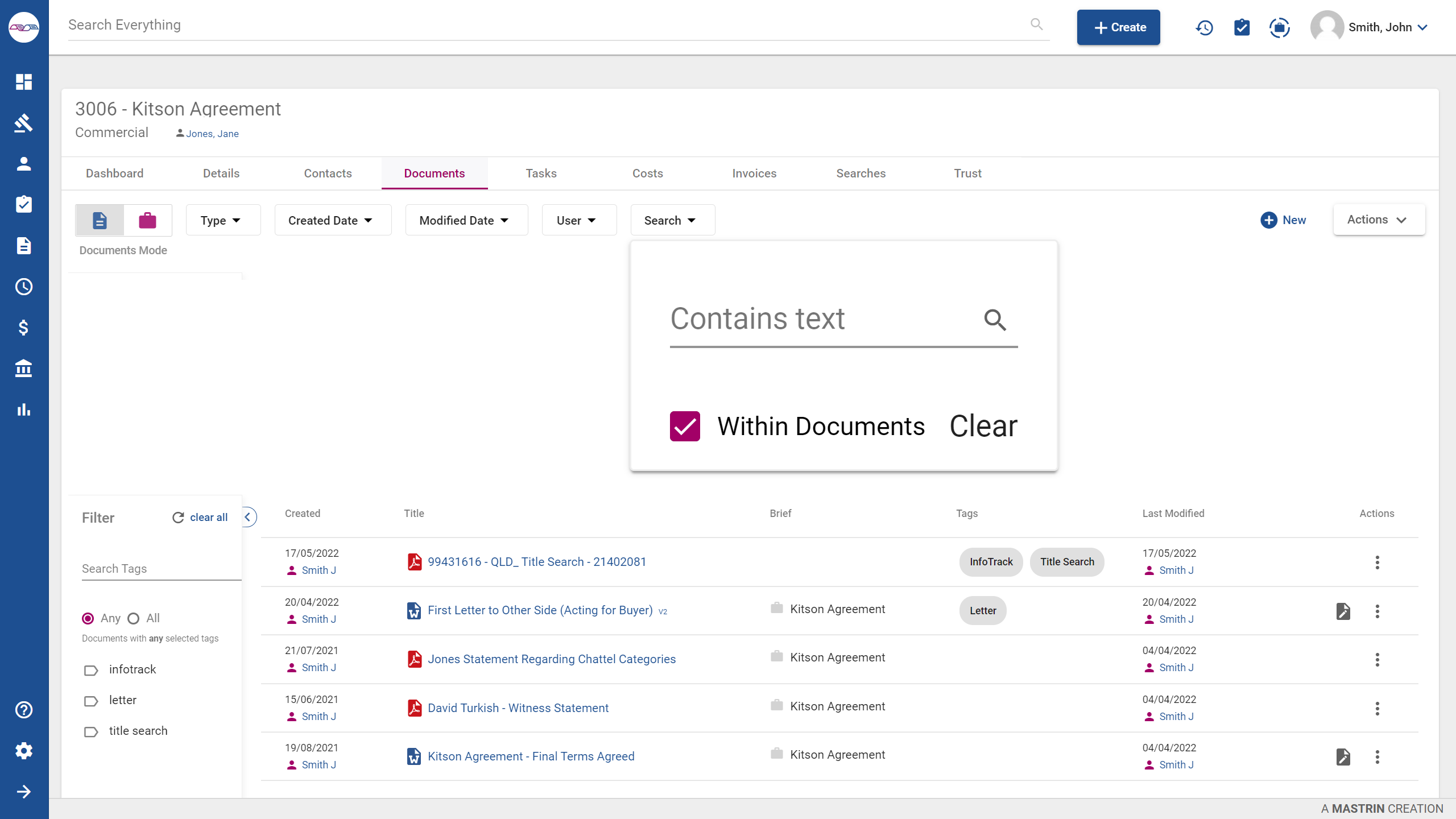The image size is (1456, 819).
Task: Open the time tracking clock icon in sidebar
Action: pos(24,287)
